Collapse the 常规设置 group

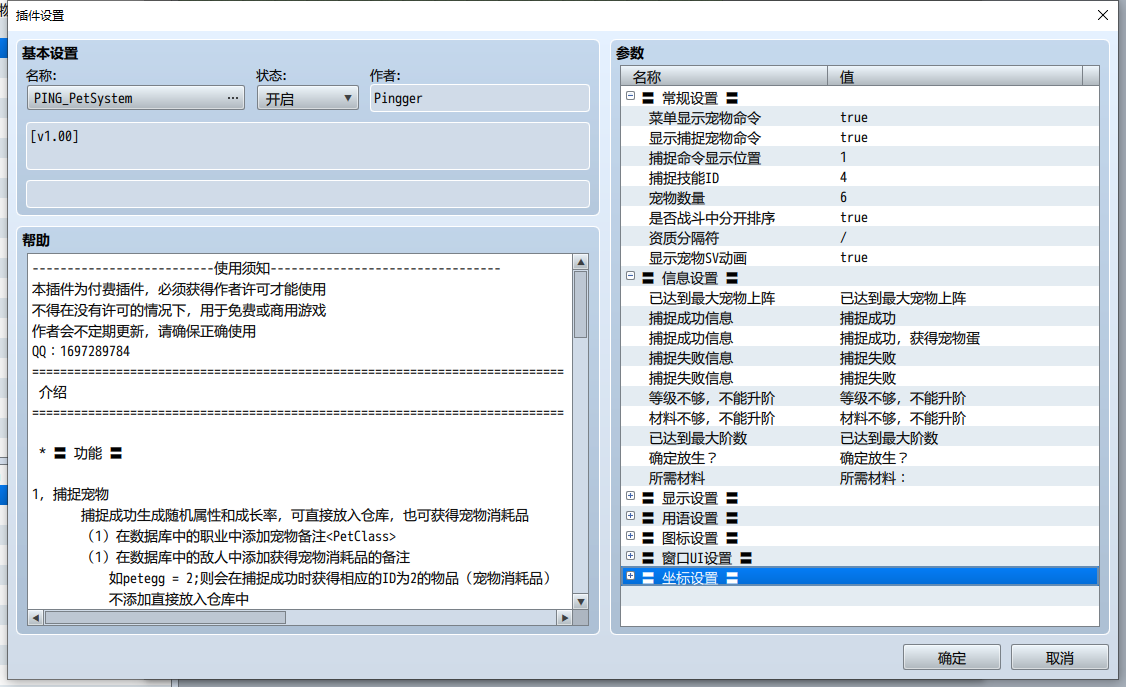(630, 95)
